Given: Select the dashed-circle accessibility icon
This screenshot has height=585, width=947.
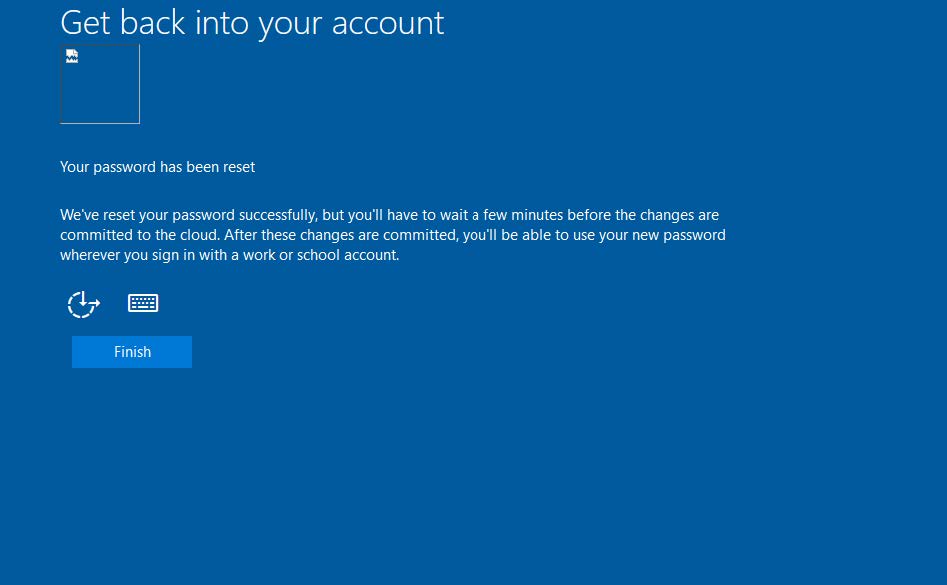Looking at the screenshot, I should pyautogui.click(x=83, y=303).
